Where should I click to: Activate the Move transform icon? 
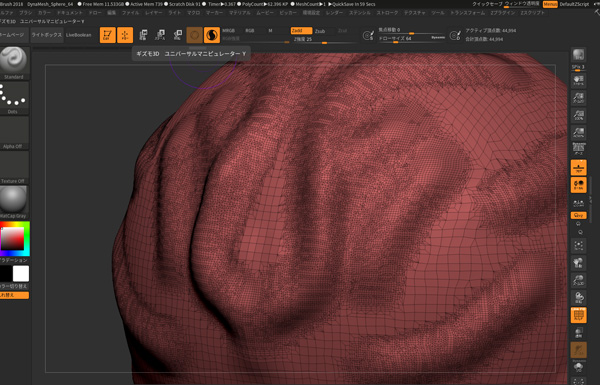click(x=143, y=35)
